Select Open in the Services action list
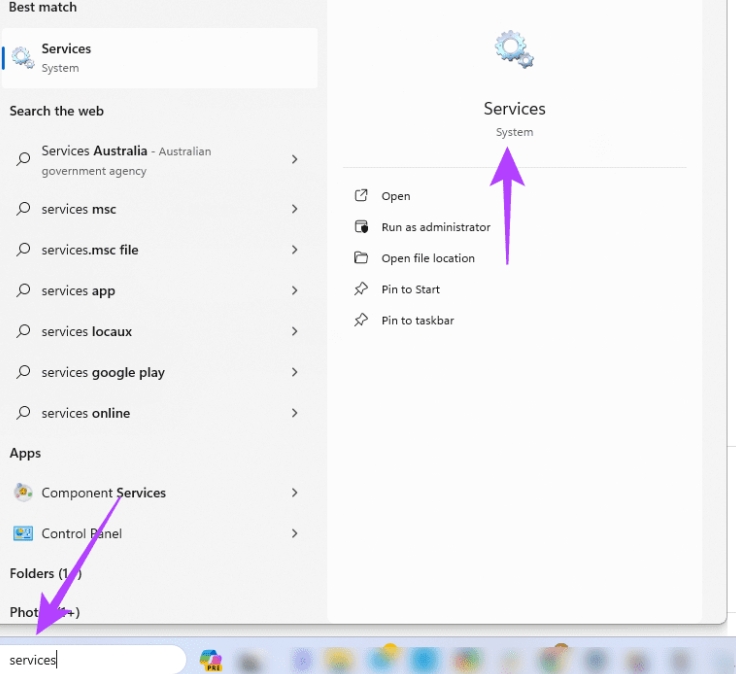The height and width of the screenshot is (674, 736). coord(395,196)
